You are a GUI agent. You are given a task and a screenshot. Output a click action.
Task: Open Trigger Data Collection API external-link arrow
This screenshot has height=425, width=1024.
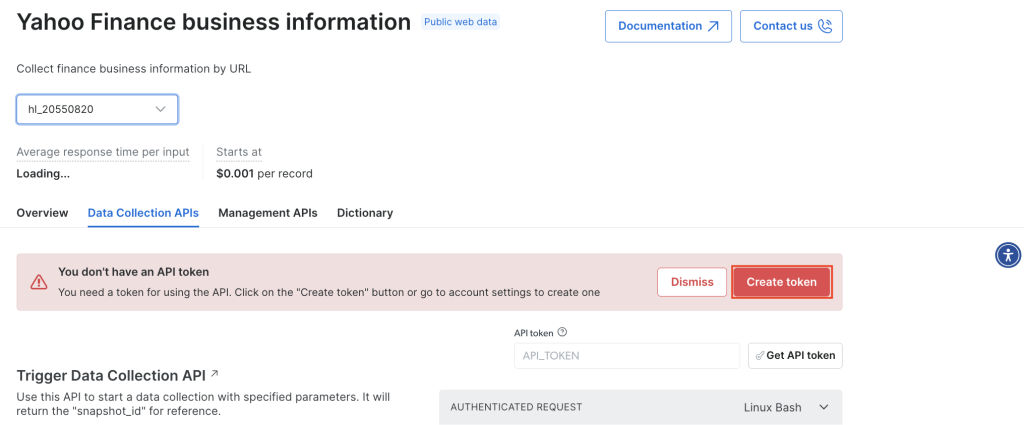tap(214, 375)
